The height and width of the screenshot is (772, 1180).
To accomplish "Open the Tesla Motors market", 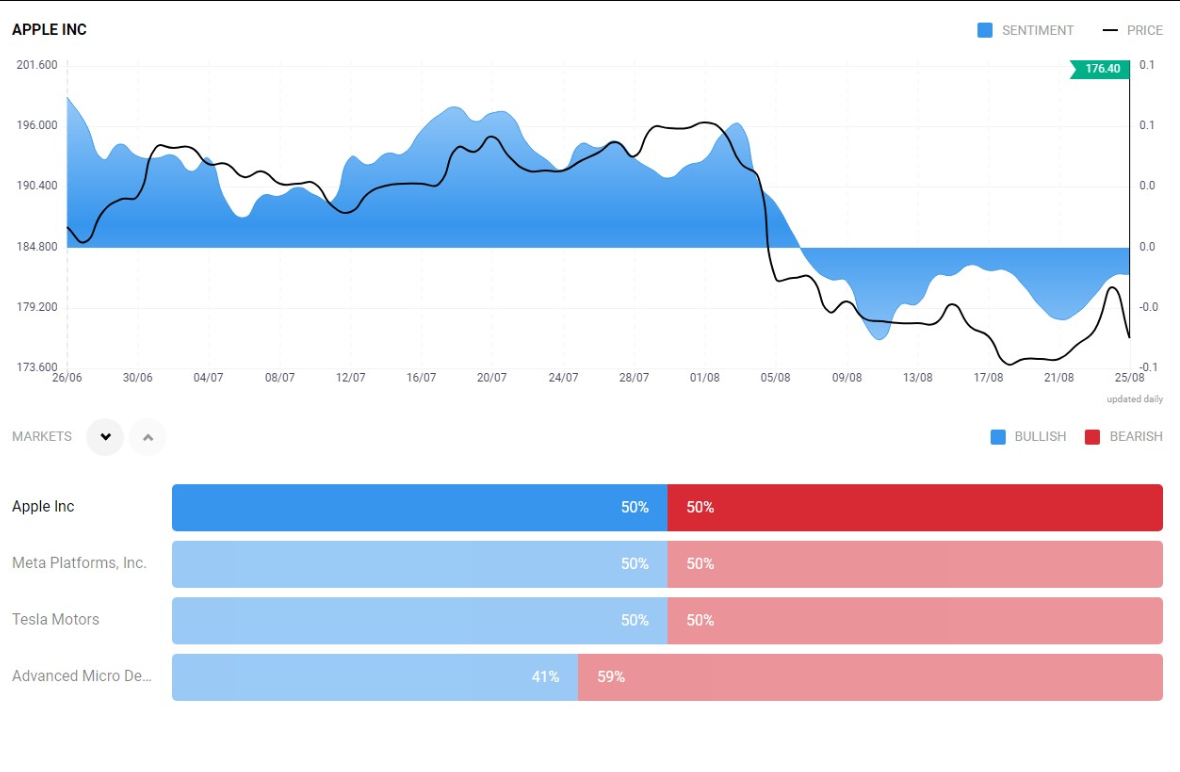I will [x=56, y=620].
